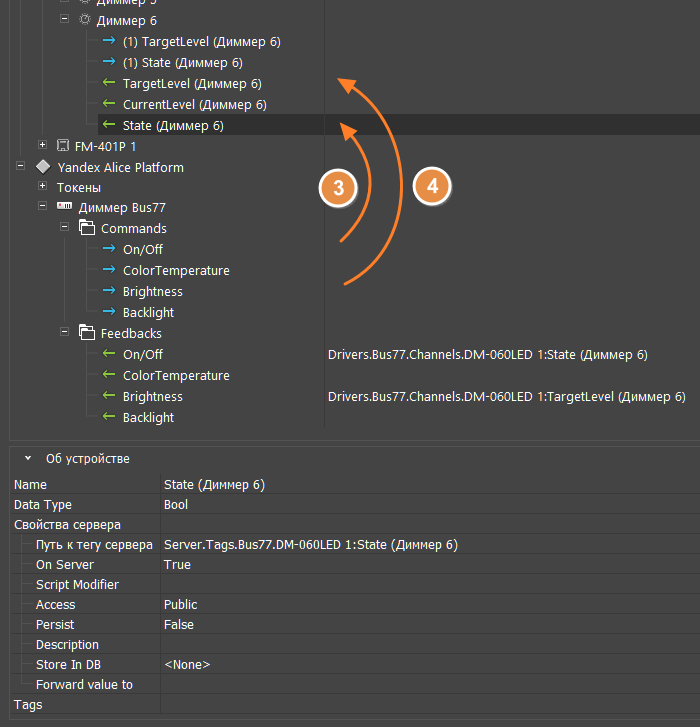This screenshot has height=727, width=700.
Task: Click the Commands folder icon
Action: click(x=86, y=229)
